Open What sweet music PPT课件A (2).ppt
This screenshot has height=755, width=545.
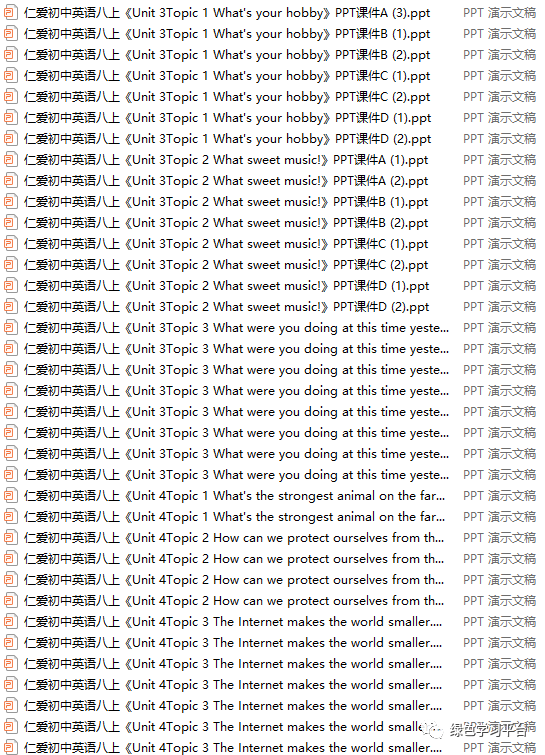click(226, 181)
